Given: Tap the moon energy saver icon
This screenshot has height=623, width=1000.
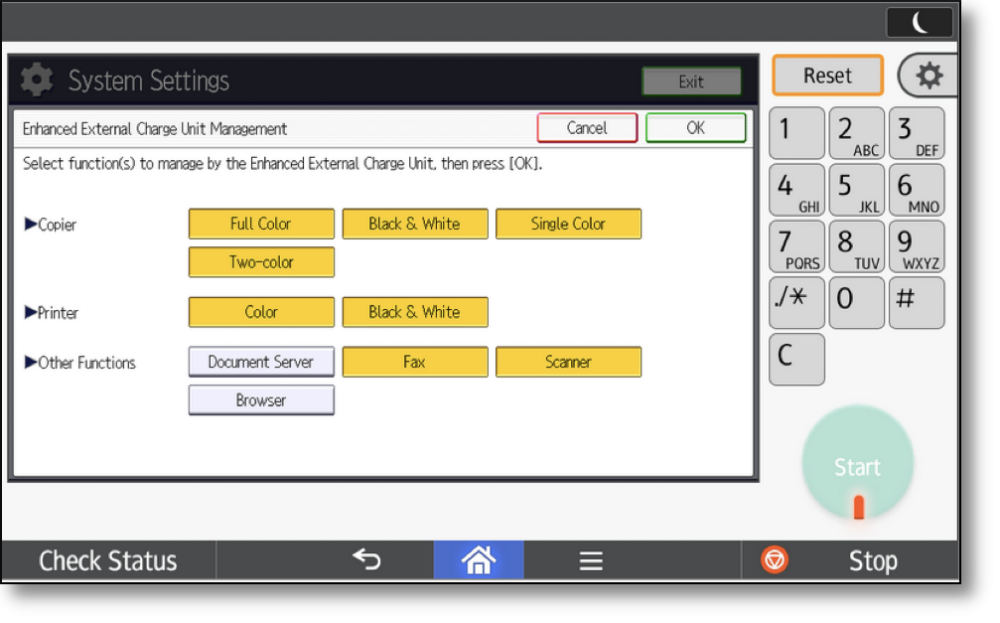Looking at the screenshot, I should [919, 22].
